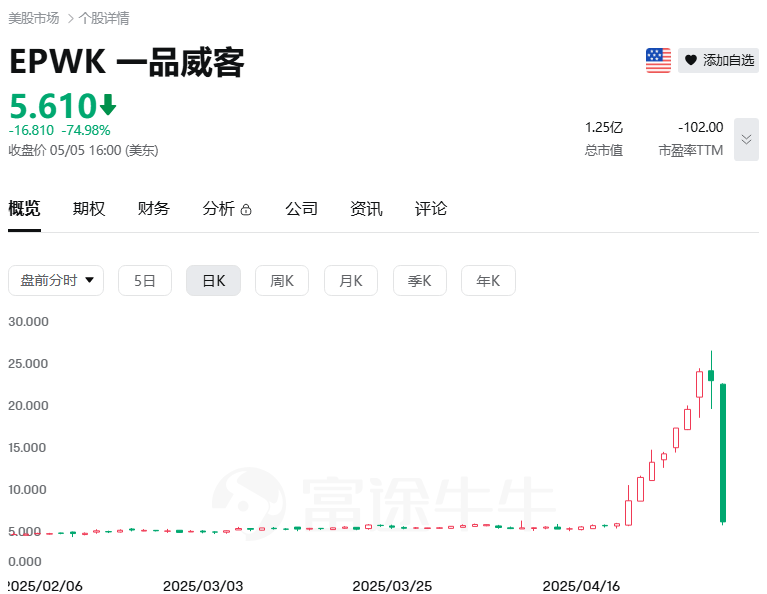Screen dimensions: 767x594
Task: Open the 分析 tab
Action: point(219,208)
